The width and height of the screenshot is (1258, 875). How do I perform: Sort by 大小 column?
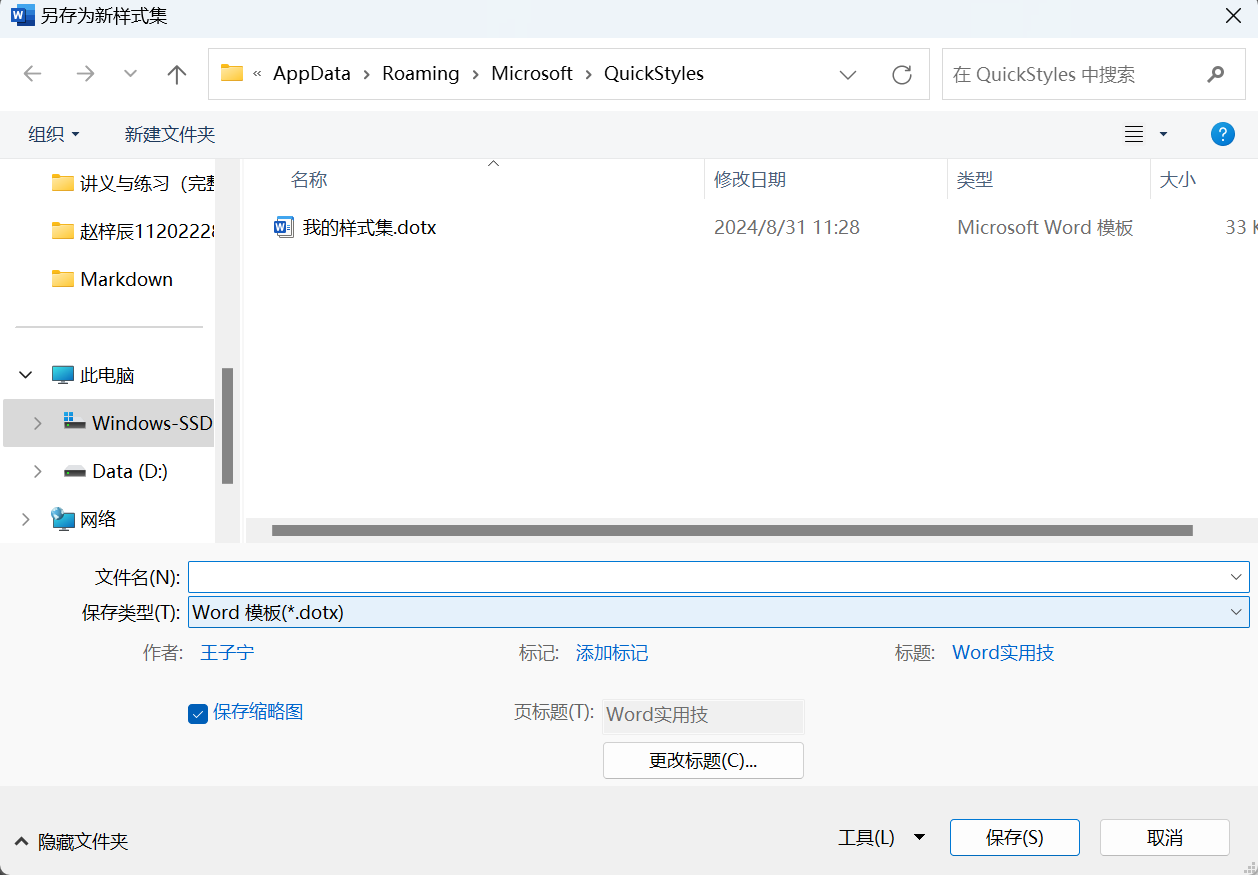point(1177,180)
